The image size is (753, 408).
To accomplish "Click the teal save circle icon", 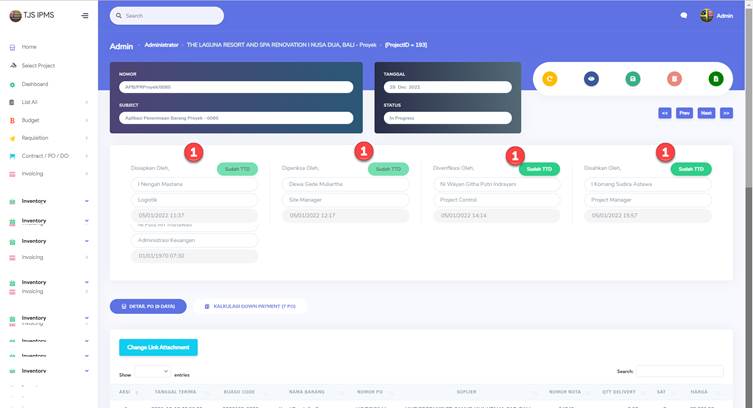I will [632, 79].
